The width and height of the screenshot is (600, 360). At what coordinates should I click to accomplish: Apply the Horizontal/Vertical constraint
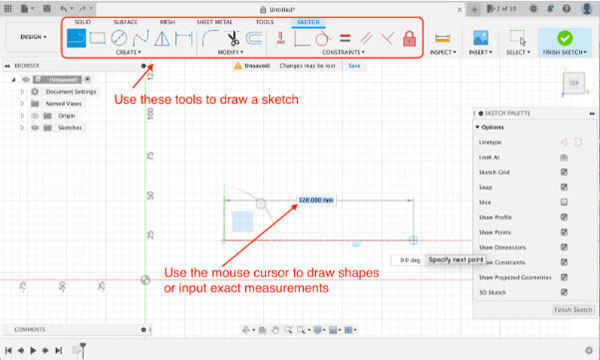tap(281, 38)
